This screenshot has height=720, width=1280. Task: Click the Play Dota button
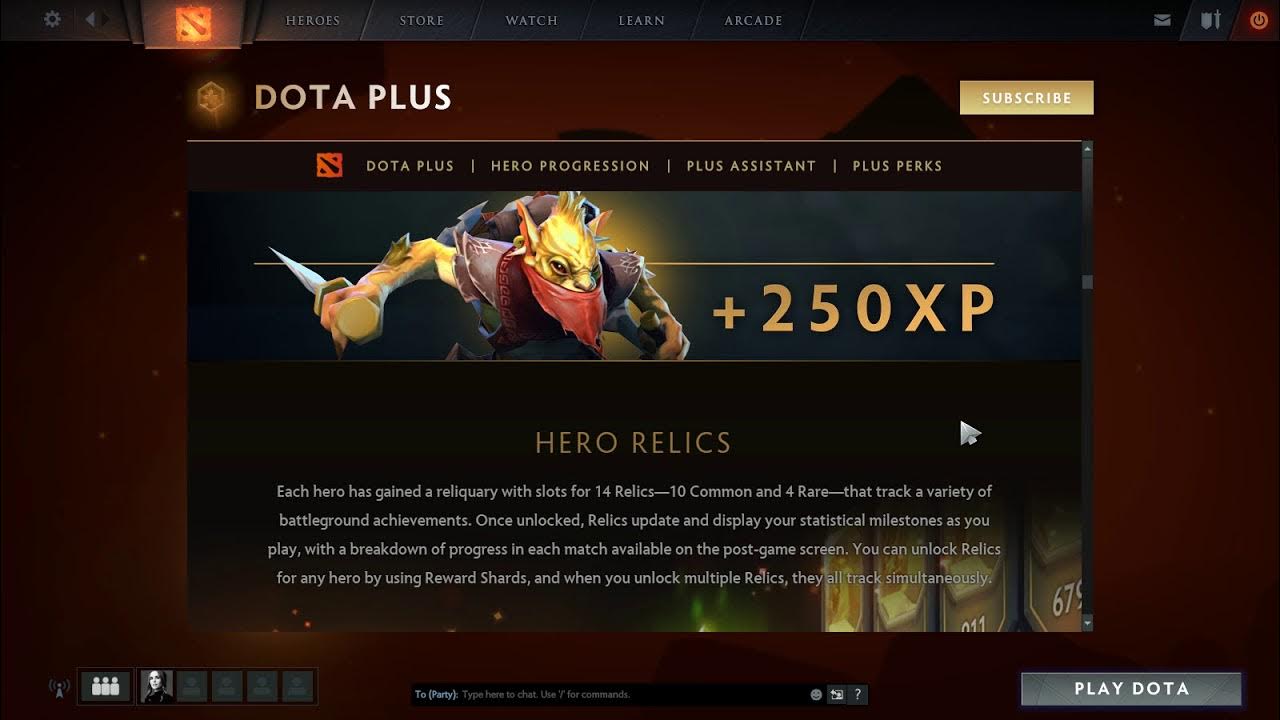point(1132,689)
